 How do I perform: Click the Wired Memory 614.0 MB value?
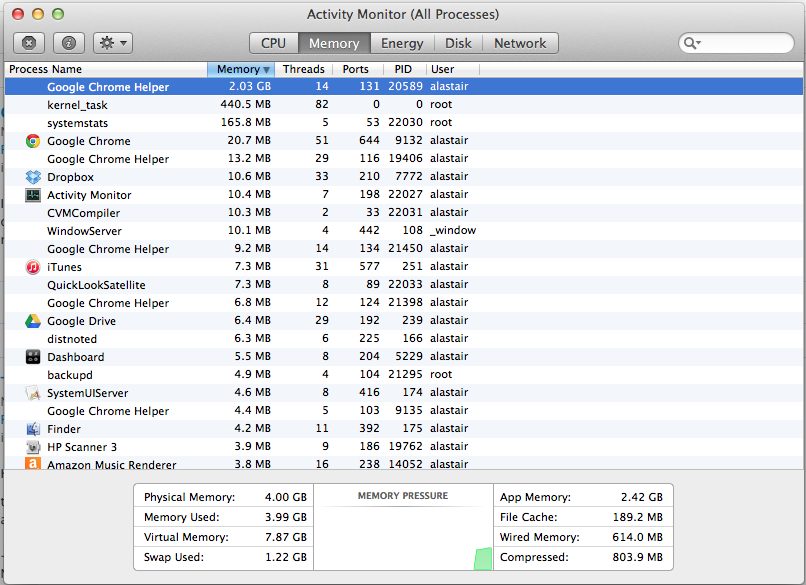pos(637,537)
